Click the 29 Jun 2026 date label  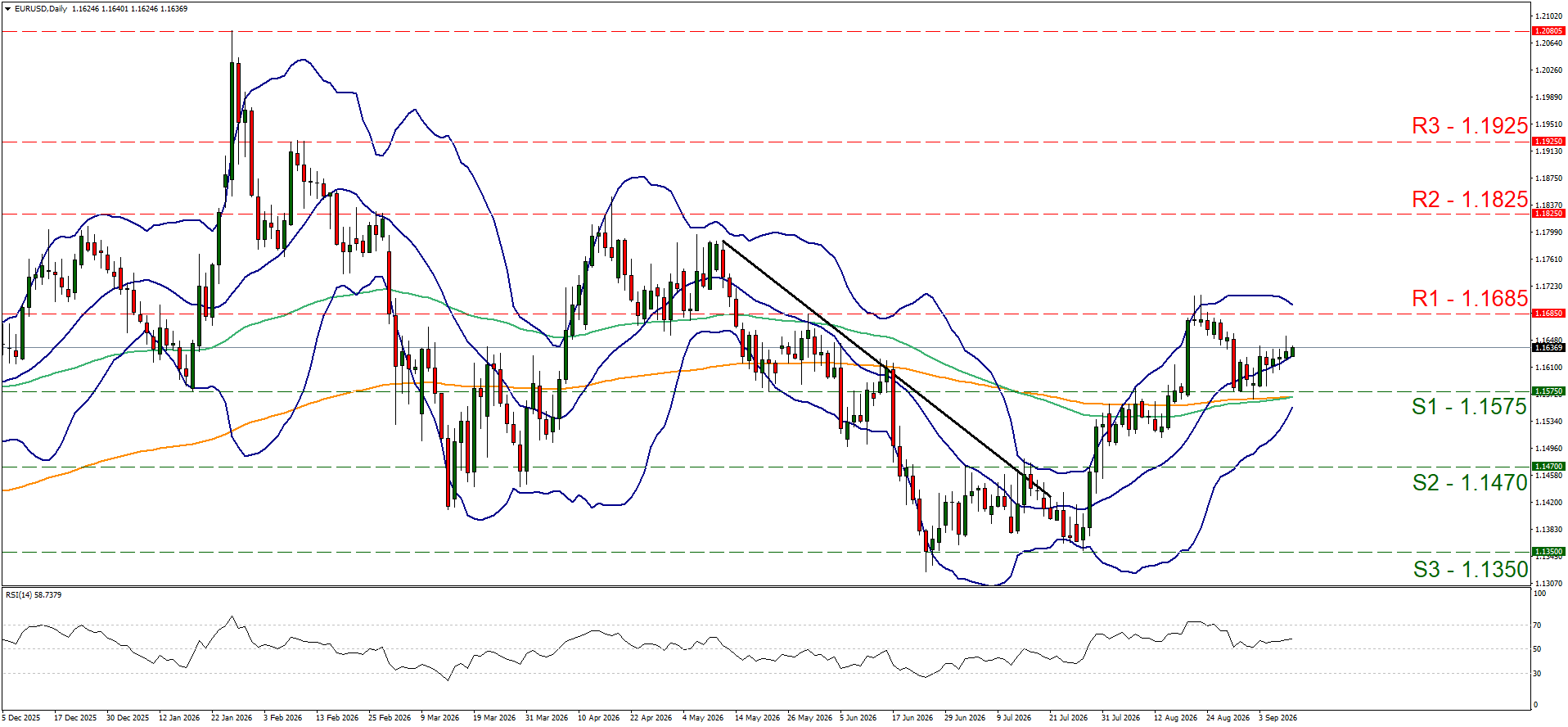tap(965, 718)
